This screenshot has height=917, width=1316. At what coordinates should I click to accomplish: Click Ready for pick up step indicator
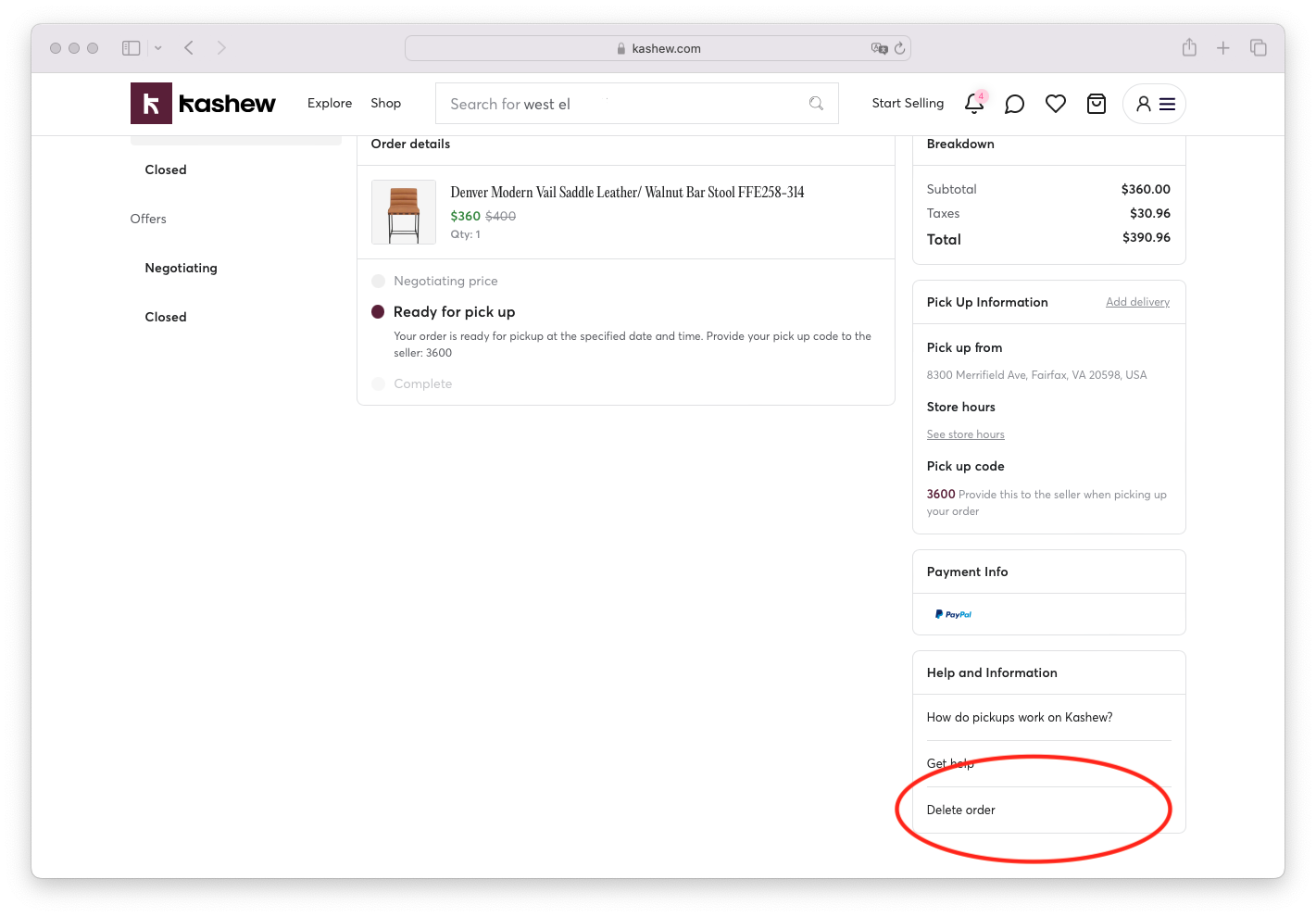coord(378,312)
